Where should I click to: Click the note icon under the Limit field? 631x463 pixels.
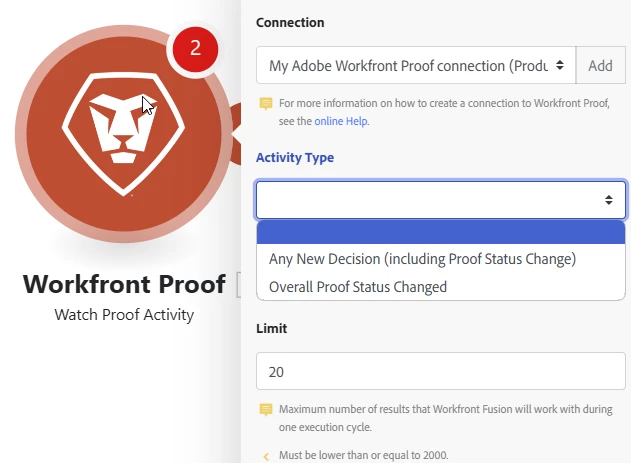tap(265, 410)
